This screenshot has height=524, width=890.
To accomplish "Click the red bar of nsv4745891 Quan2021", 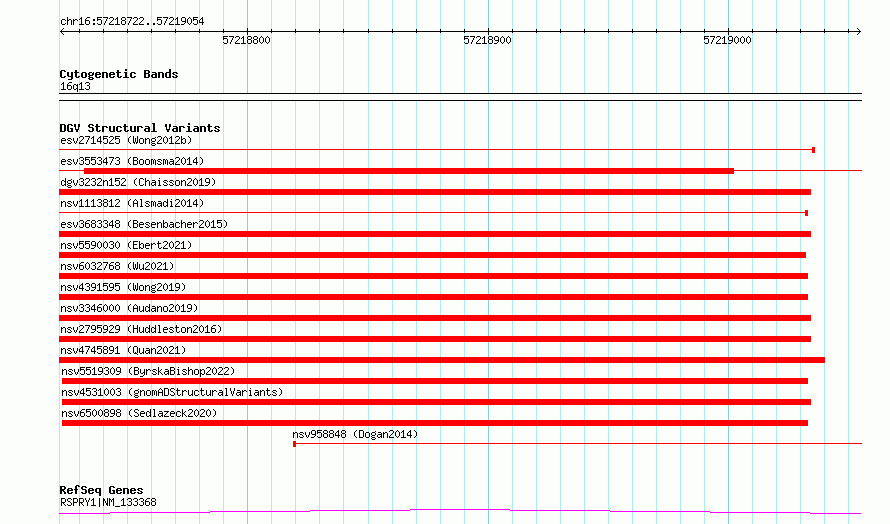I will coord(442,360).
